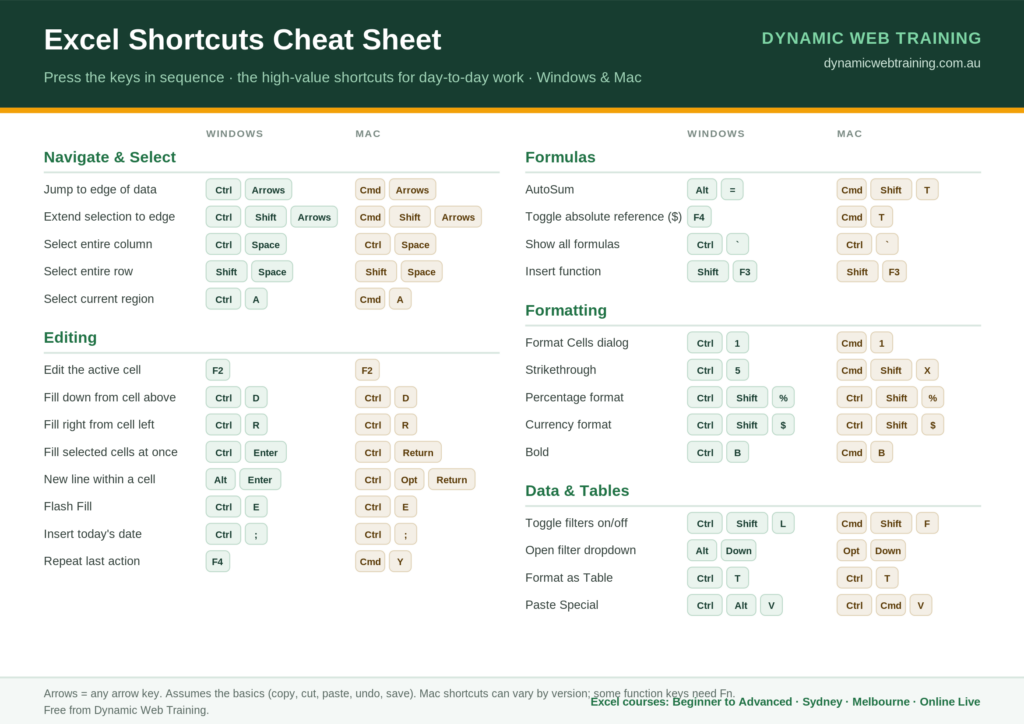1024x724 pixels.
Task: Click the Insert function label
Action: tap(563, 272)
